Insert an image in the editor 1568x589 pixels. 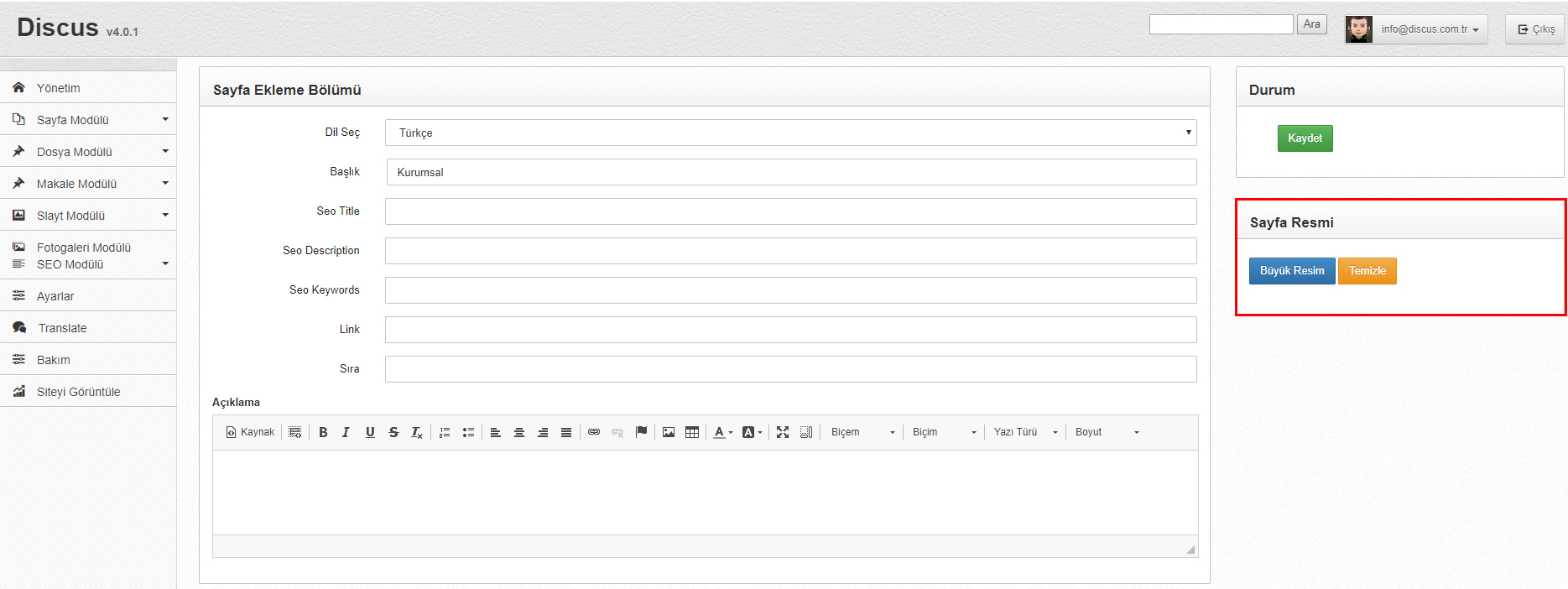[x=669, y=432]
